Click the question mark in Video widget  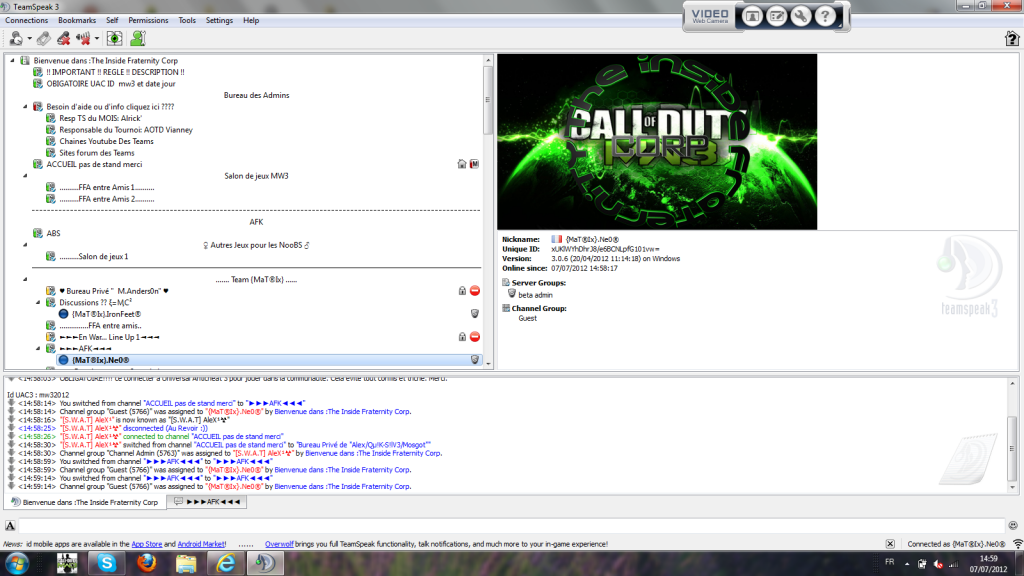click(825, 16)
